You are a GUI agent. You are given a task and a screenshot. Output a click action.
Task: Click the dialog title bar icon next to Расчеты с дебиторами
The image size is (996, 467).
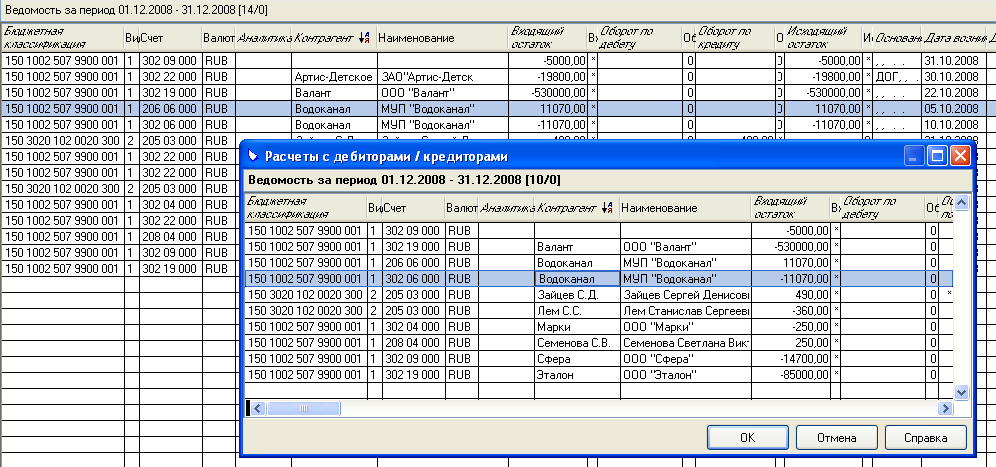(x=253, y=156)
